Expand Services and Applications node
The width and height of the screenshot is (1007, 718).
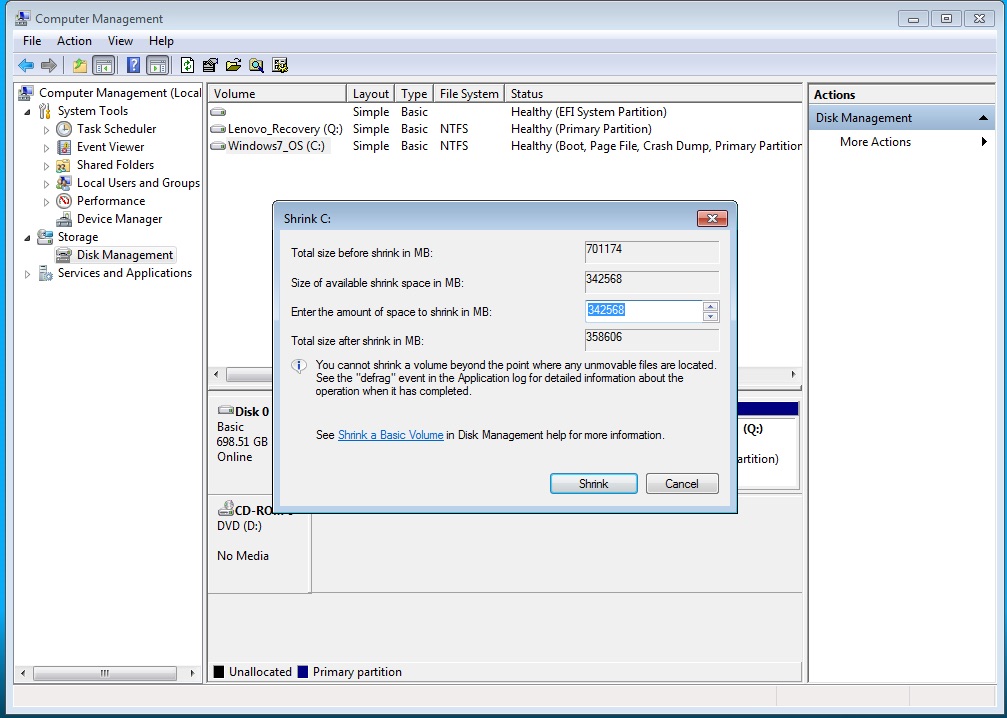(x=27, y=274)
